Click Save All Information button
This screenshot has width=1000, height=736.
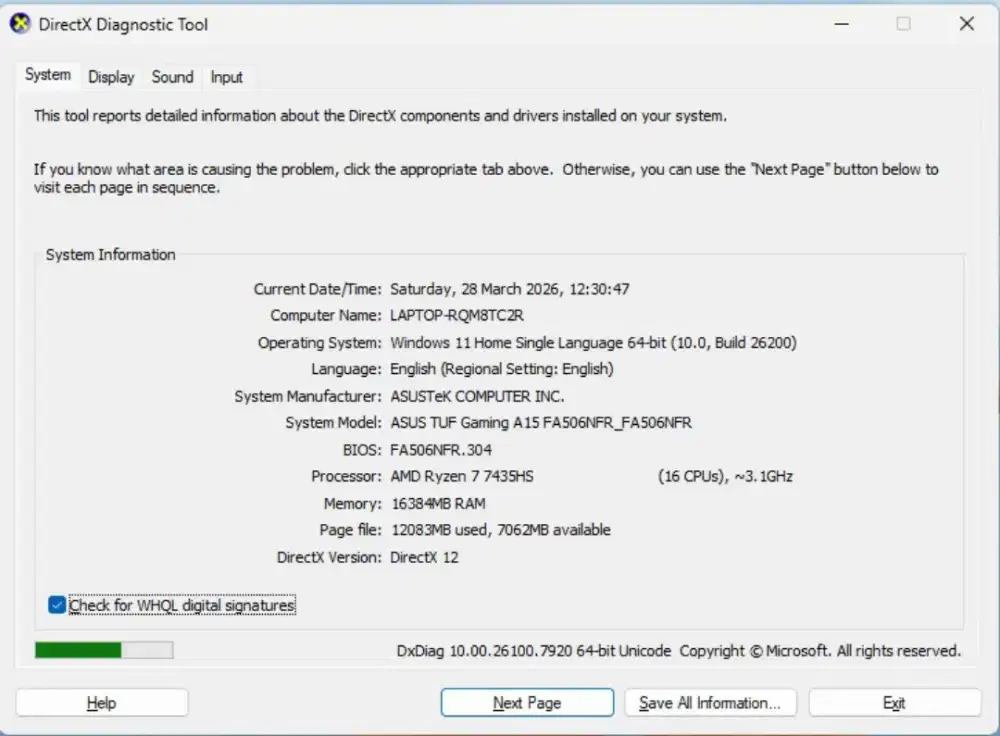710,702
